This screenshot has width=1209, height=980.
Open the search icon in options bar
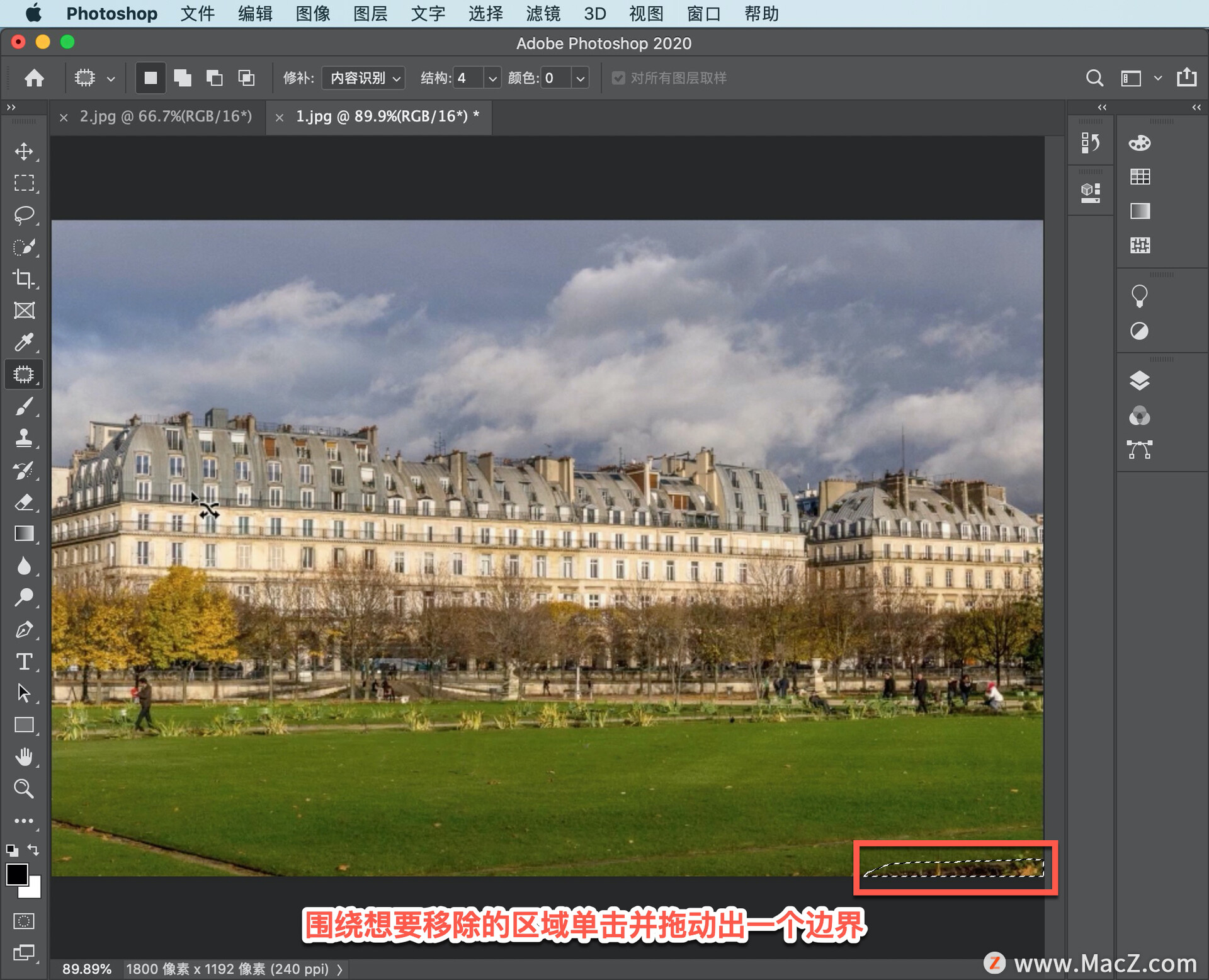[x=1094, y=78]
